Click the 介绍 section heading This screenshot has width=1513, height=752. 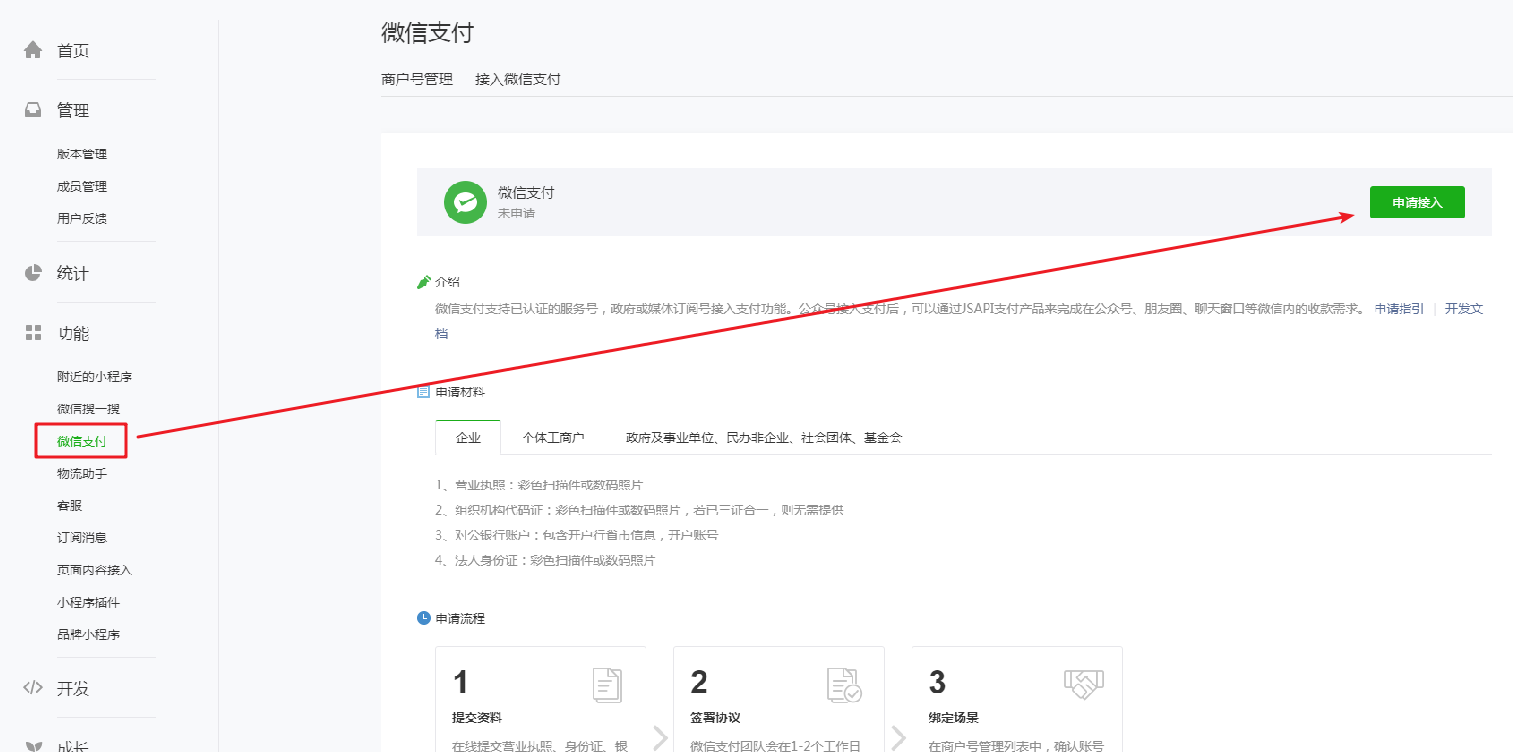447,282
